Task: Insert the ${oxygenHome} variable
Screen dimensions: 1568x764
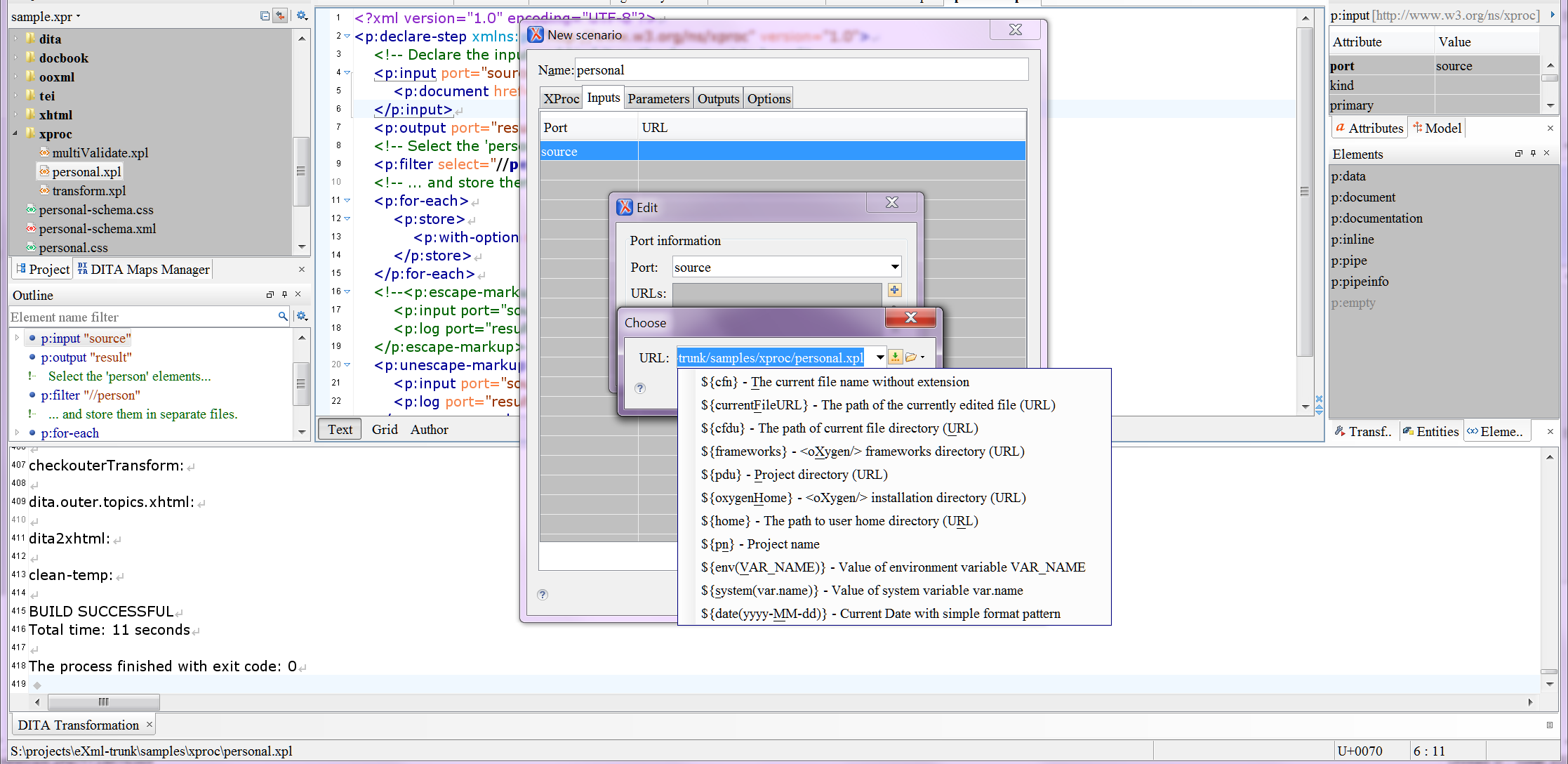Action: click(894, 498)
